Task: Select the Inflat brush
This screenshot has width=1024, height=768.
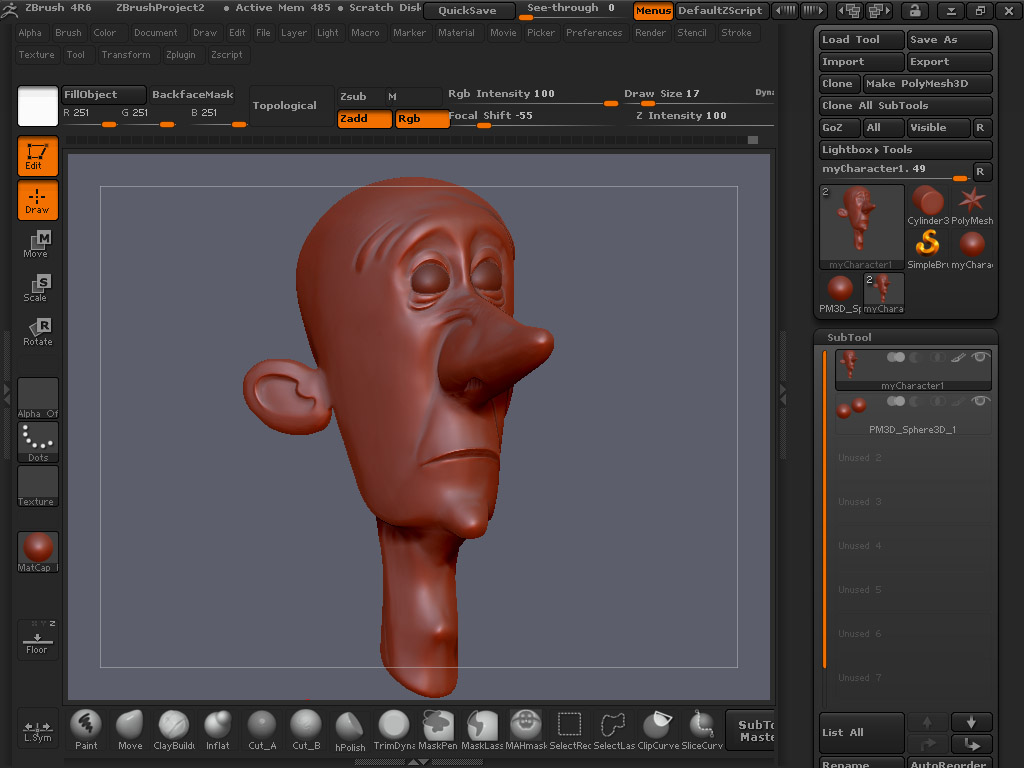Action: (x=217, y=729)
